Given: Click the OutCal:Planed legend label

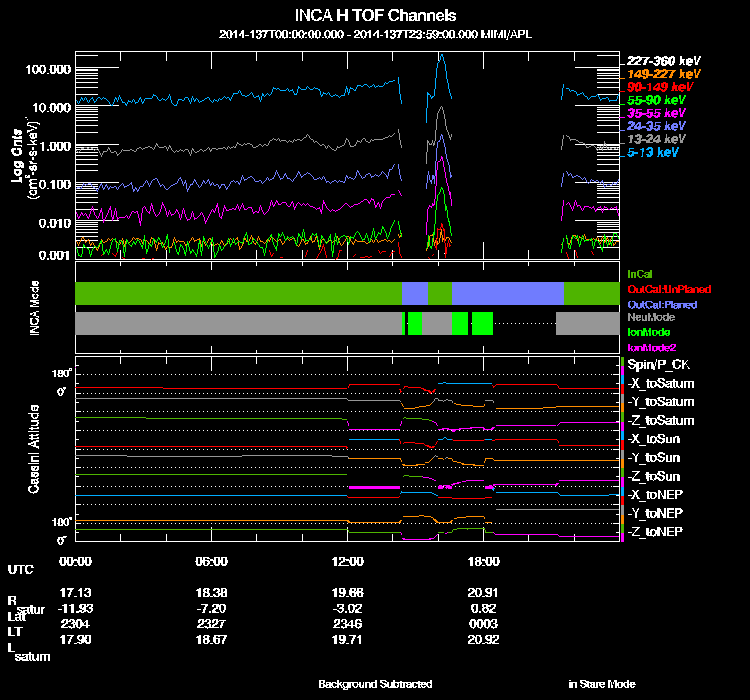Looking at the screenshot, I should [x=661, y=303].
